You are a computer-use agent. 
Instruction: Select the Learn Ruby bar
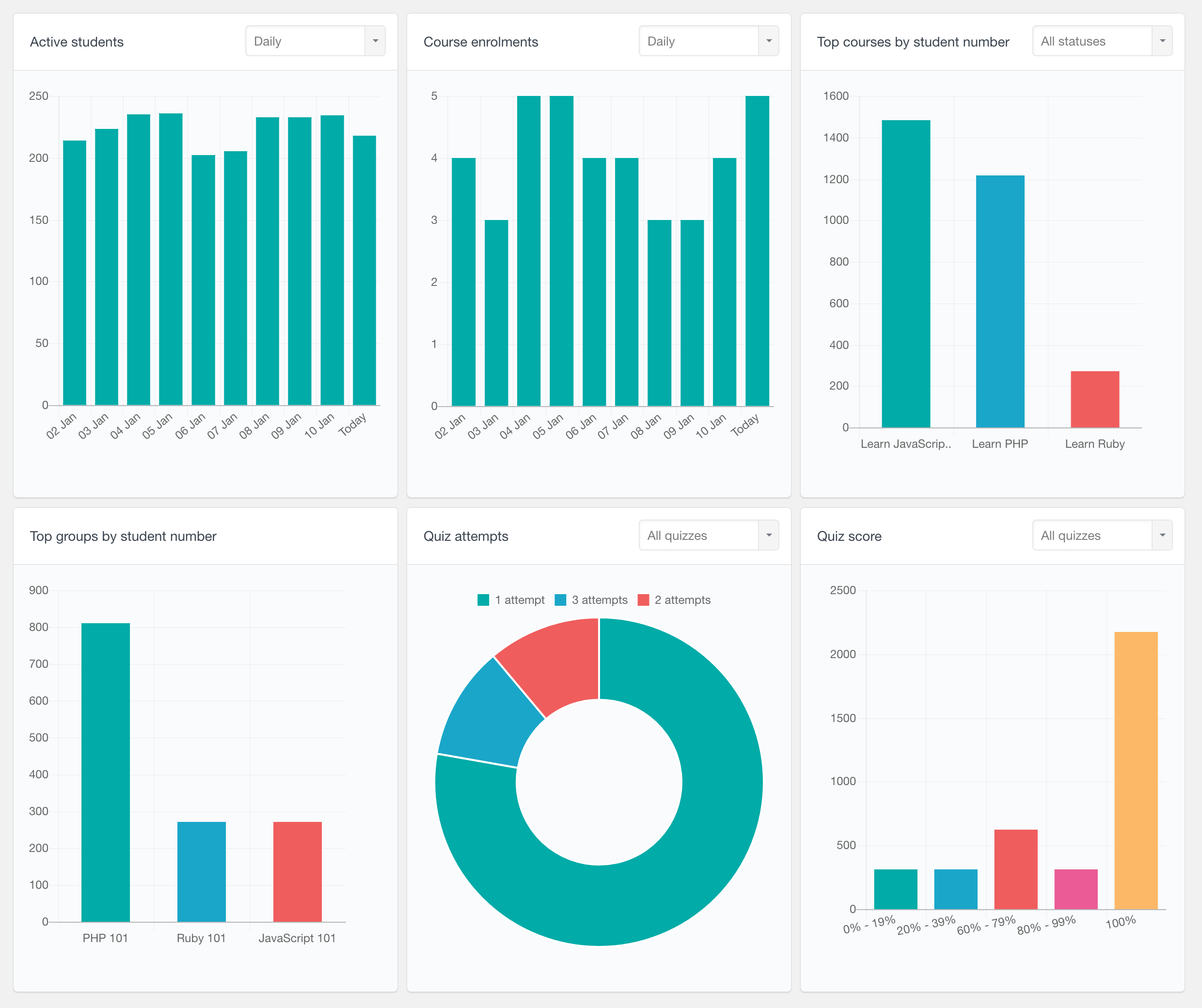pos(1094,398)
